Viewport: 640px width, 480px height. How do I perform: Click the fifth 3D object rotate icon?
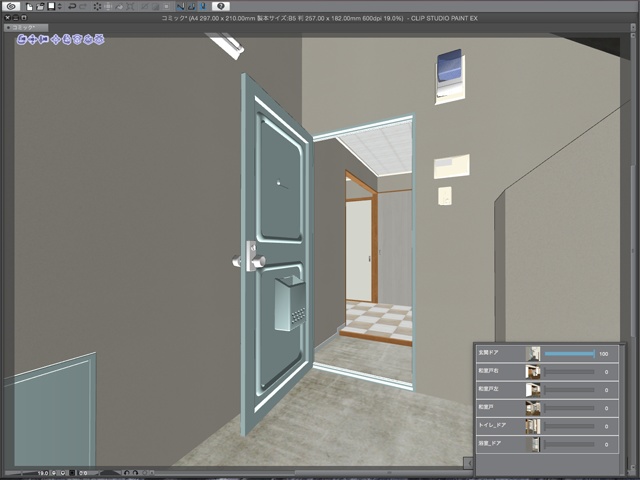pos(67,40)
